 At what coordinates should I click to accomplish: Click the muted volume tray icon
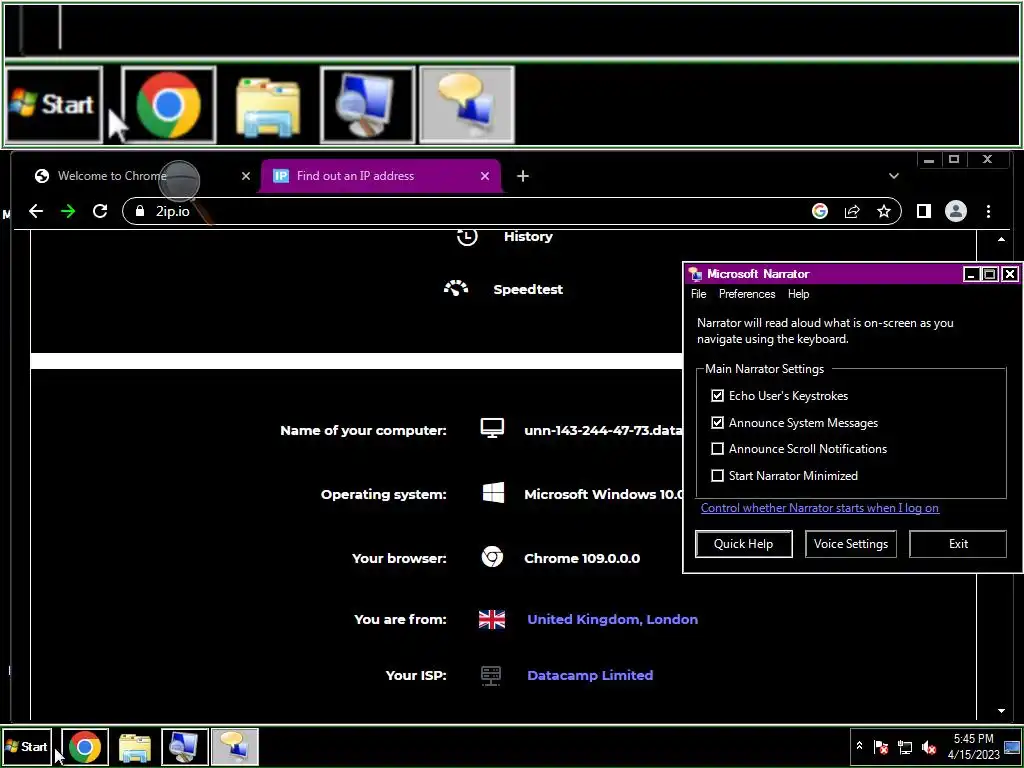click(x=929, y=746)
